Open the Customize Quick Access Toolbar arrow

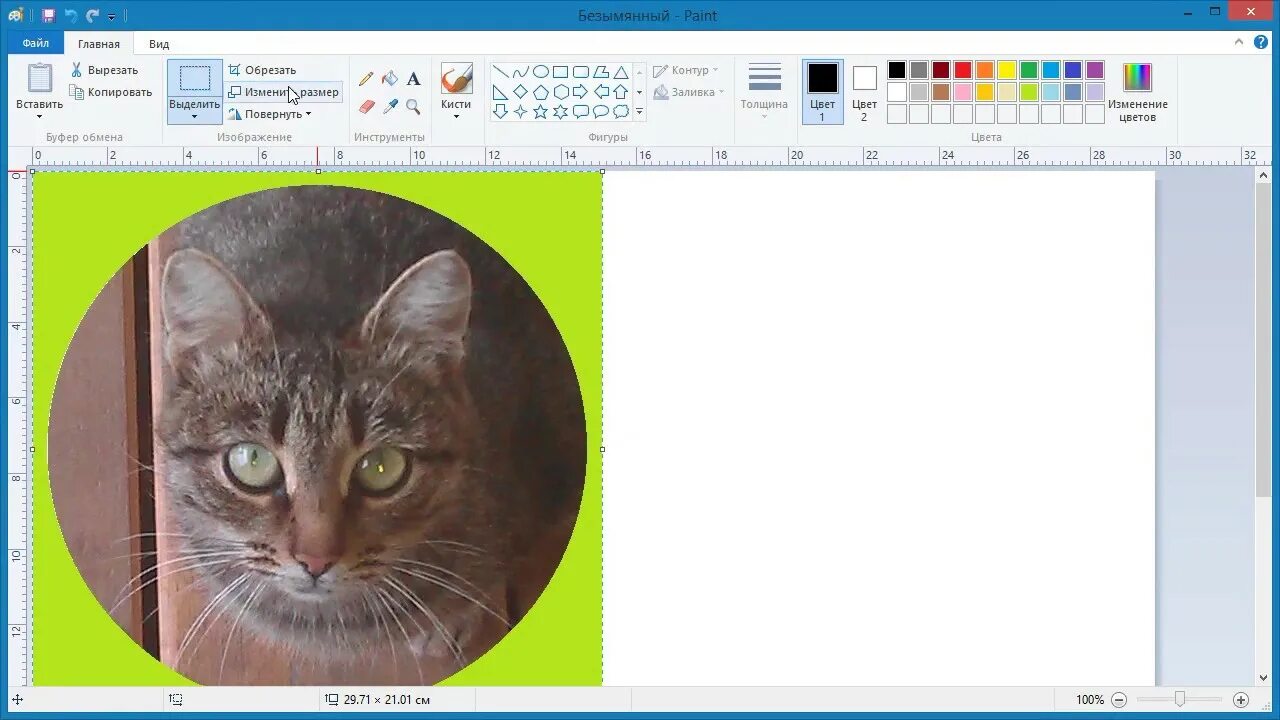pyautogui.click(x=112, y=16)
